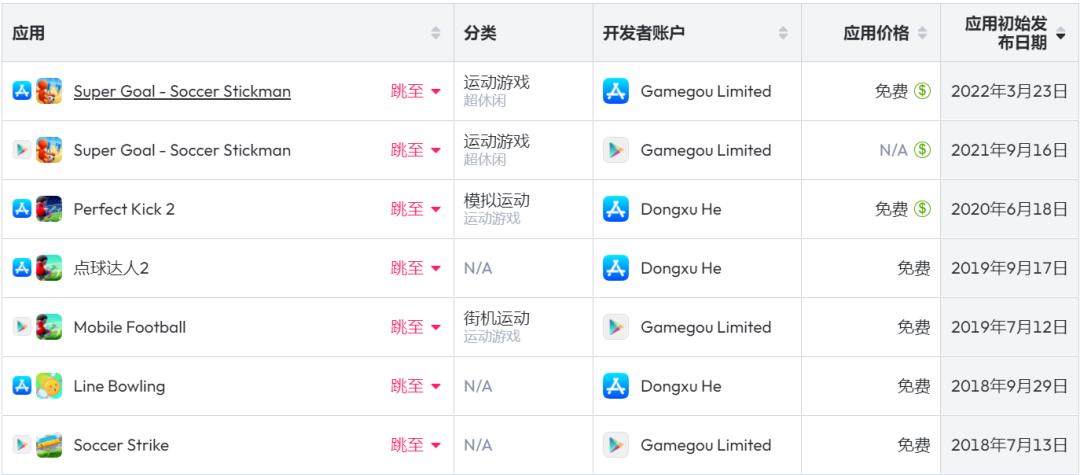
Task: Click the Perfect Kick 2 game icon
Action: pyautogui.click(x=49, y=209)
